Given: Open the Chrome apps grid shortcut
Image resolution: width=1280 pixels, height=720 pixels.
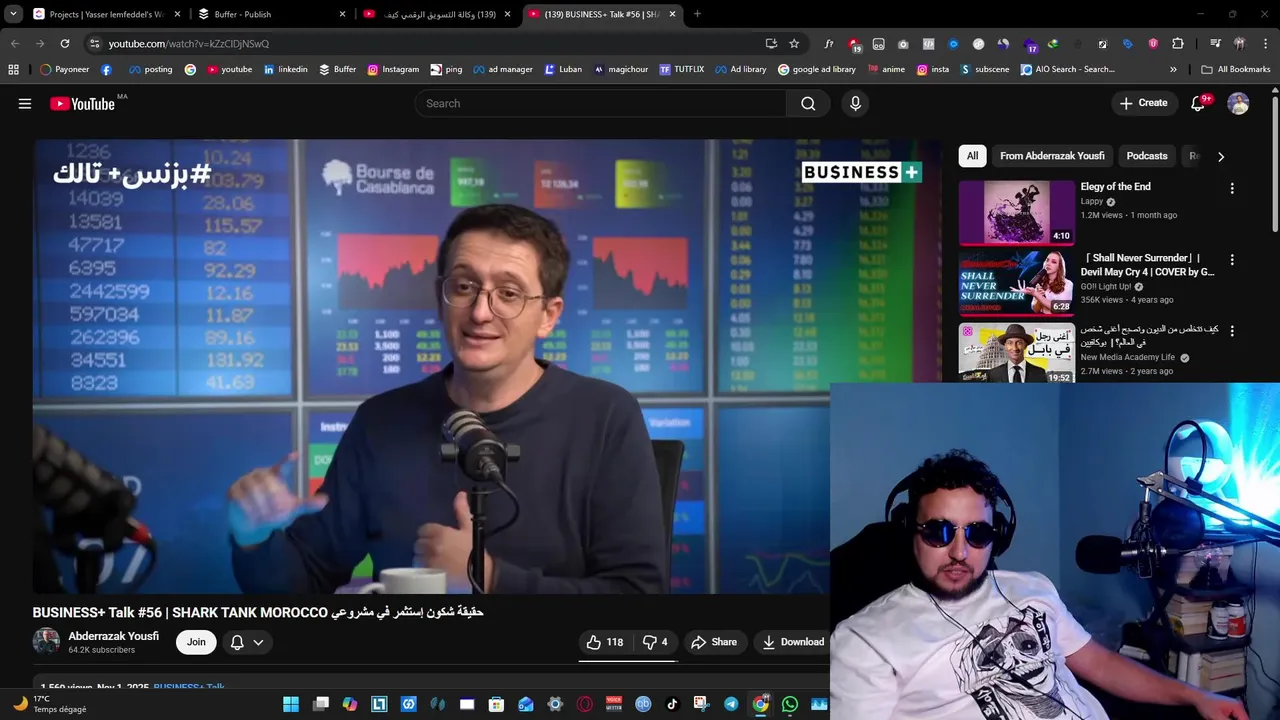Looking at the screenshot, I should coord(13,69).
